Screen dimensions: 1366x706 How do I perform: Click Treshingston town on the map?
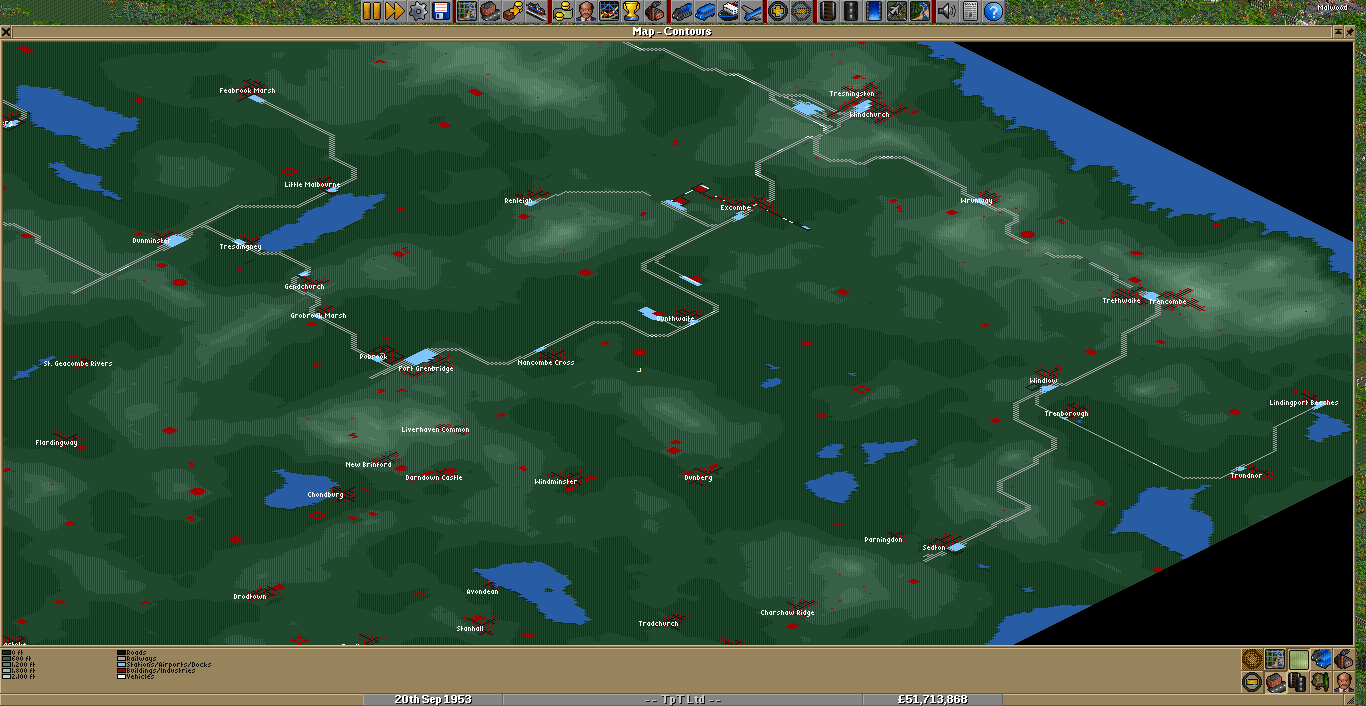[x=852, y=94]
